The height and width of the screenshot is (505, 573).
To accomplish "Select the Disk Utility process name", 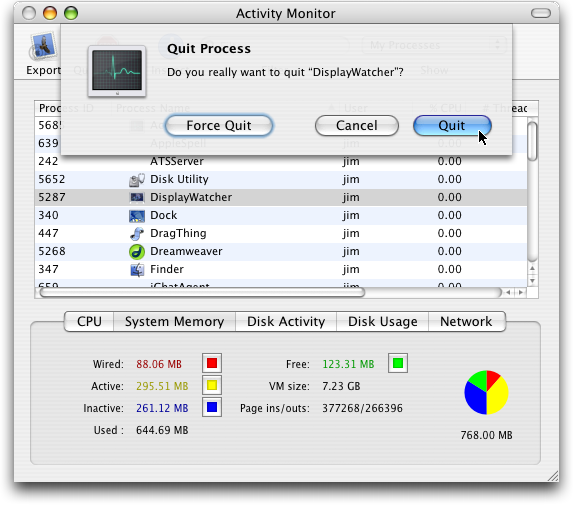I will [x=179, y=179].
